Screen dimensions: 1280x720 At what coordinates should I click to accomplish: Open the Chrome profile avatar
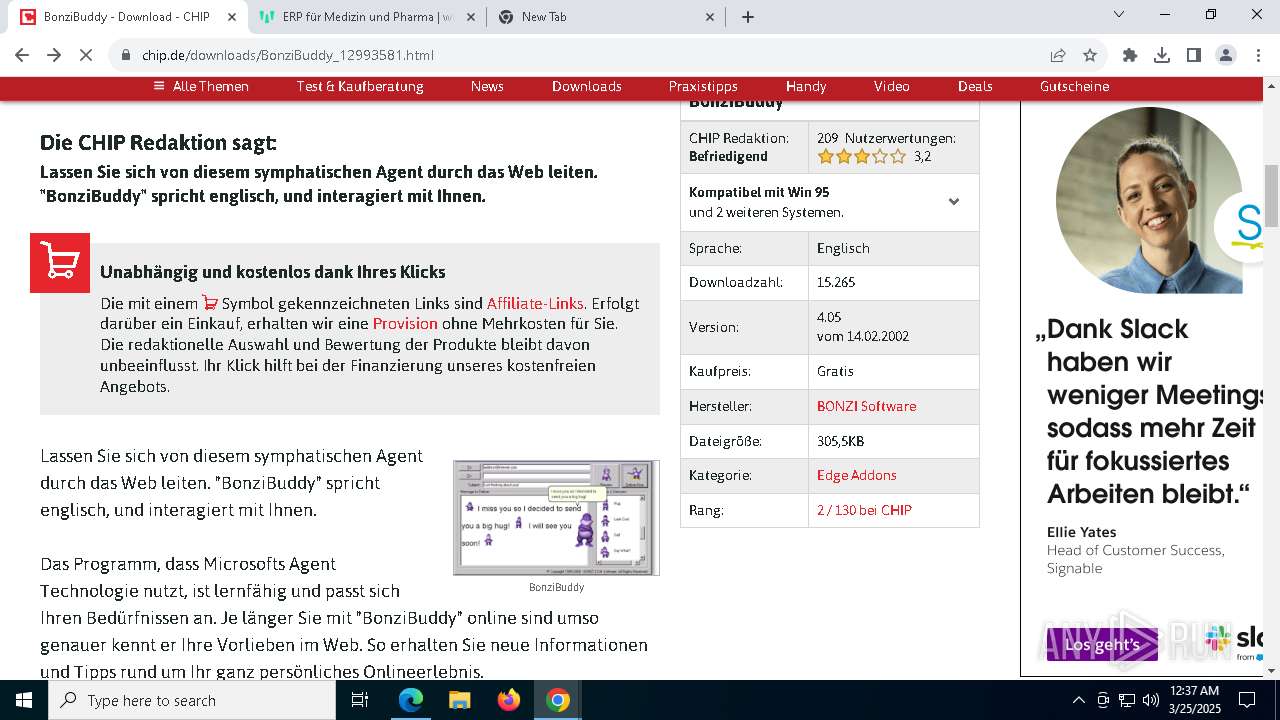click(1226, 55)
